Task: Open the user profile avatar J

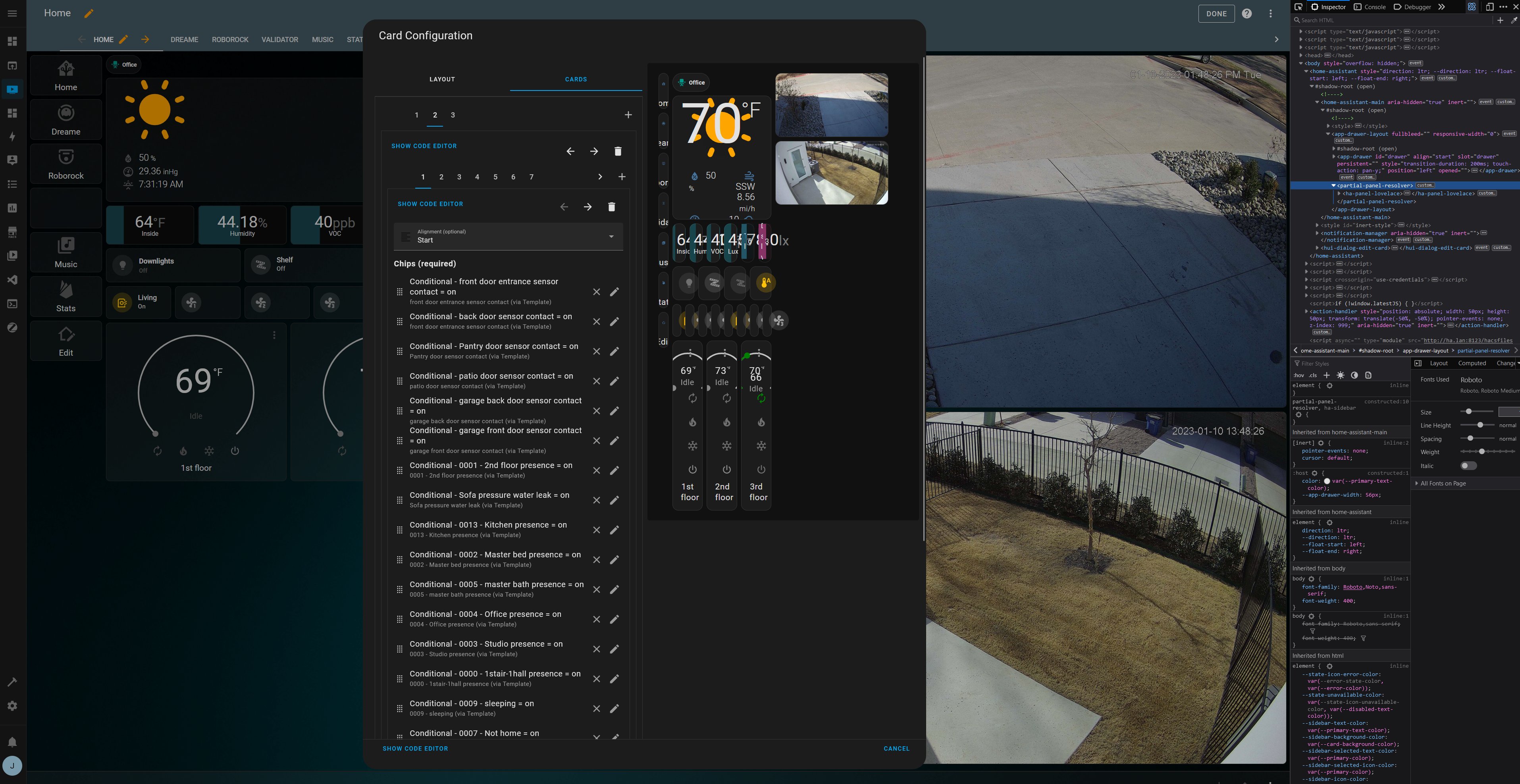Action: pyautogui.click(x=12, y=766)
